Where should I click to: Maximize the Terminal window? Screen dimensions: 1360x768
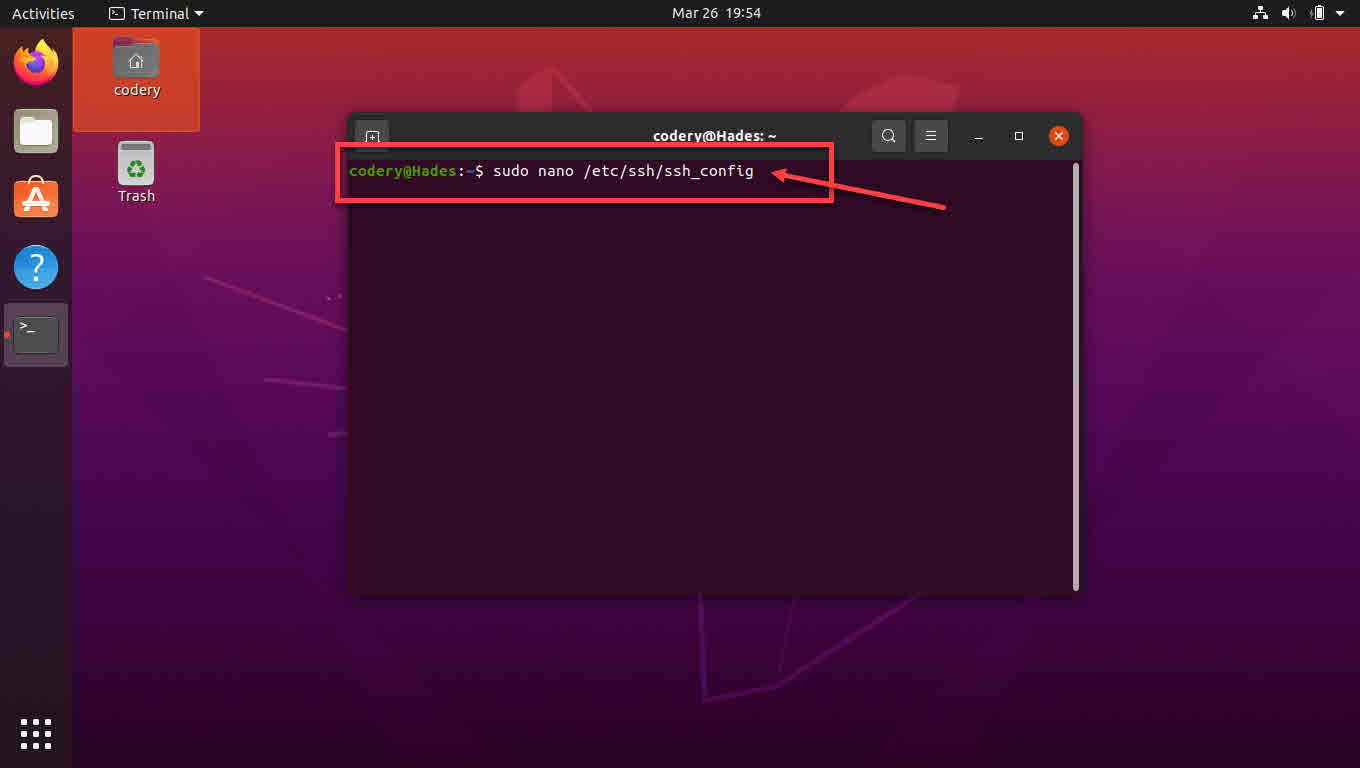[1019, 136]
